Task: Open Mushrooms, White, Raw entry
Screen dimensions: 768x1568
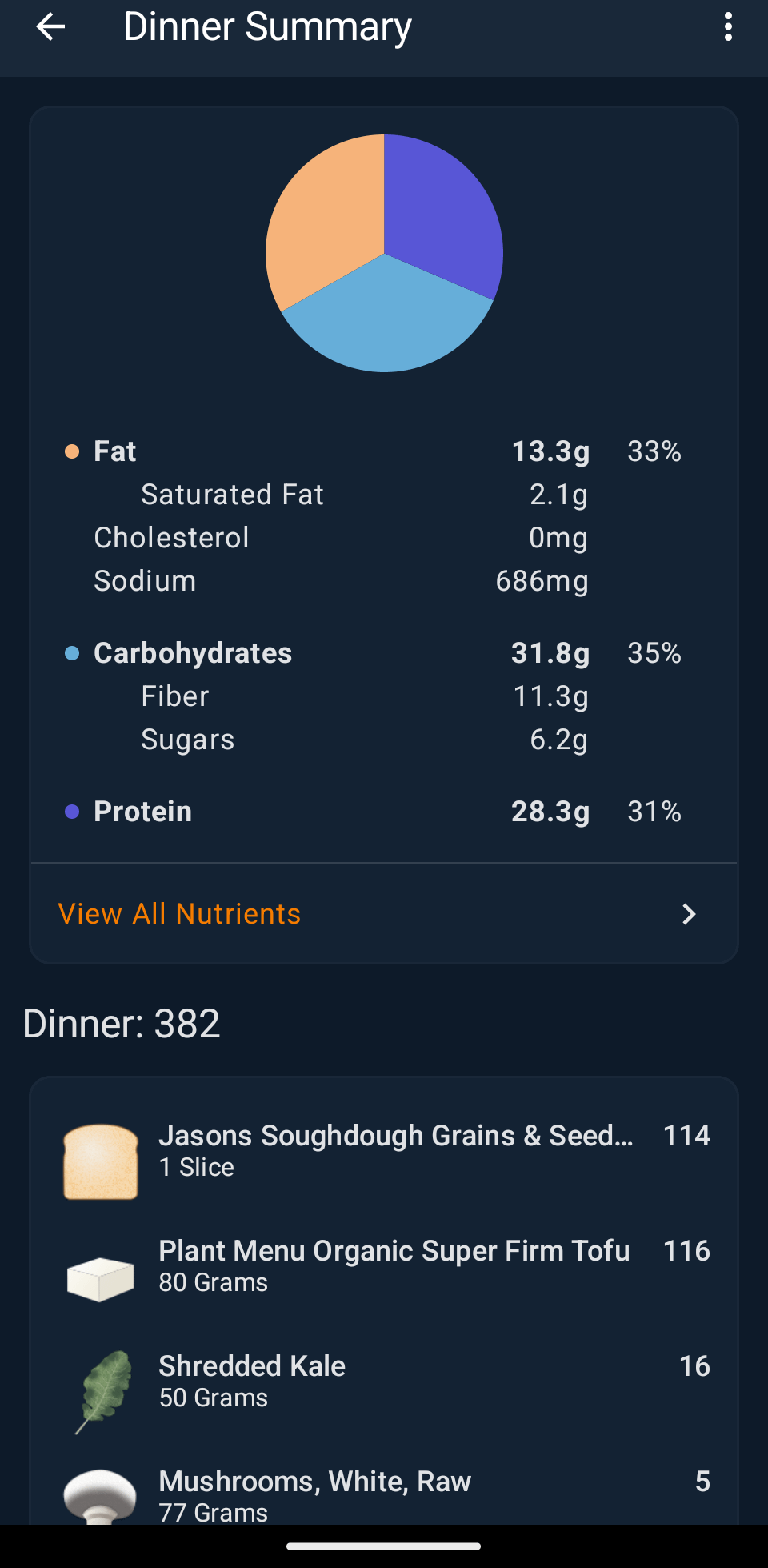Action: [x=315, y=1494]
